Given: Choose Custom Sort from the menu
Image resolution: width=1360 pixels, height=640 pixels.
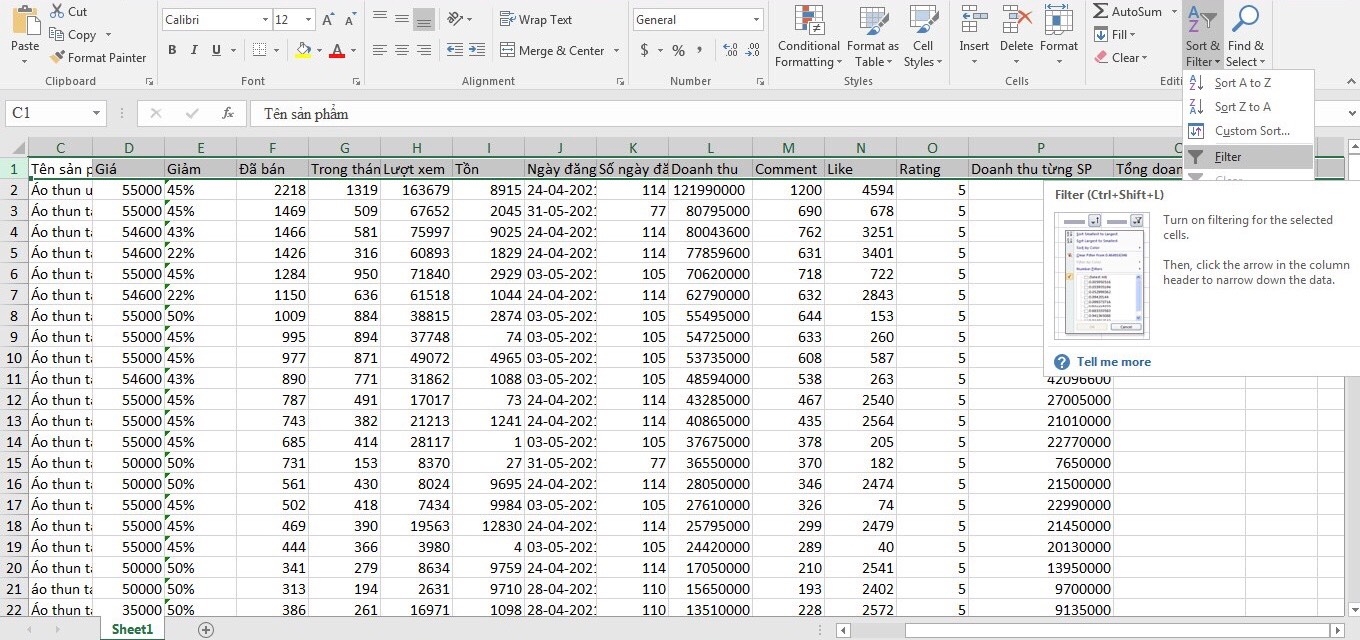Looking at the screenshot, I should tap(1251, 131).
